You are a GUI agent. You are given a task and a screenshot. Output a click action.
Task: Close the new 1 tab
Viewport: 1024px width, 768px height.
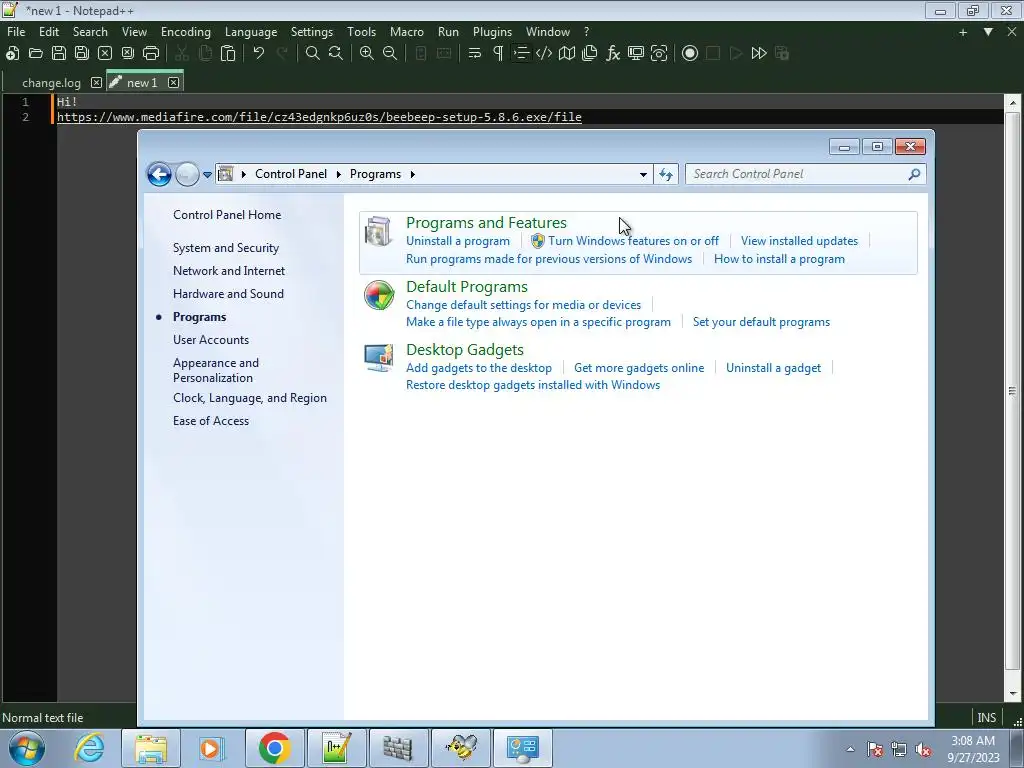pyautogui.click(x=173, y=82)
